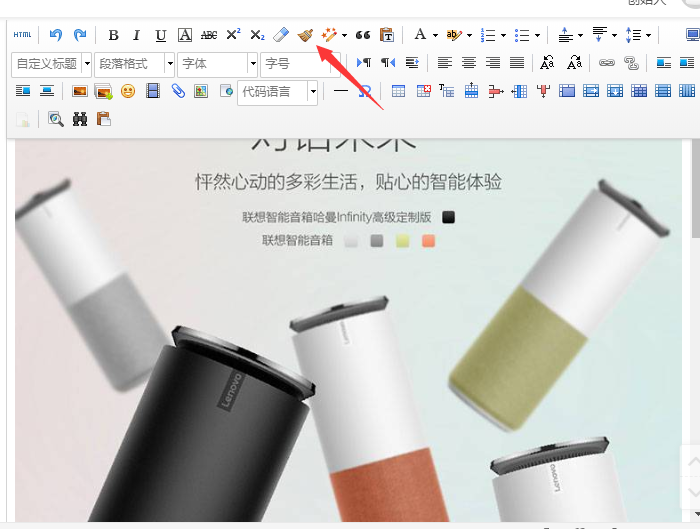Insert a hyperlink
Viewport: 700px width, 529px height.
[607, 63]
